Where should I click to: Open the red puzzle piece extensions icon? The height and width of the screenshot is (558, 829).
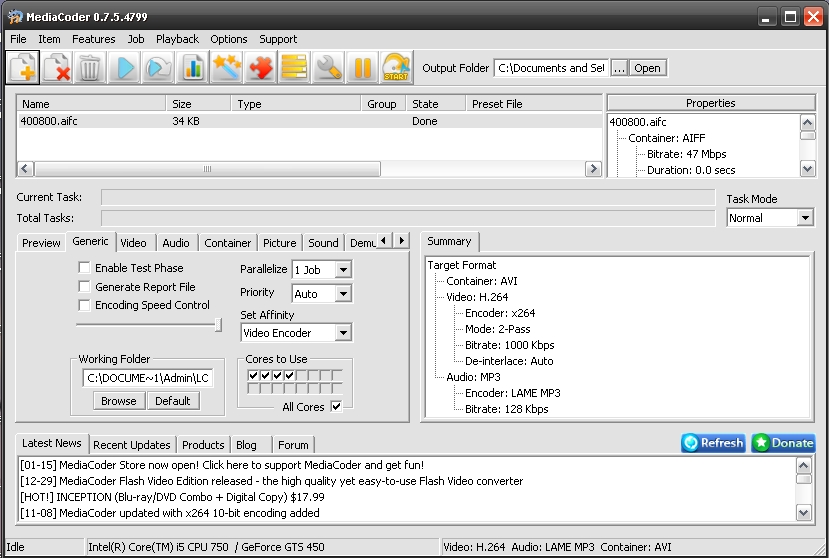tap(260, 68)
